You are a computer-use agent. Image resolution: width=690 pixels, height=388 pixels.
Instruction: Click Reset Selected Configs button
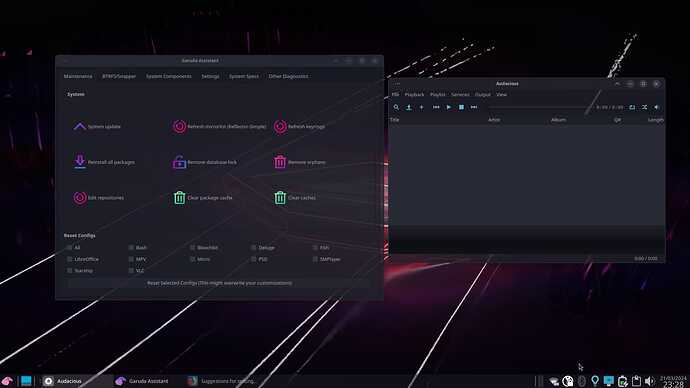click(219, 283)
